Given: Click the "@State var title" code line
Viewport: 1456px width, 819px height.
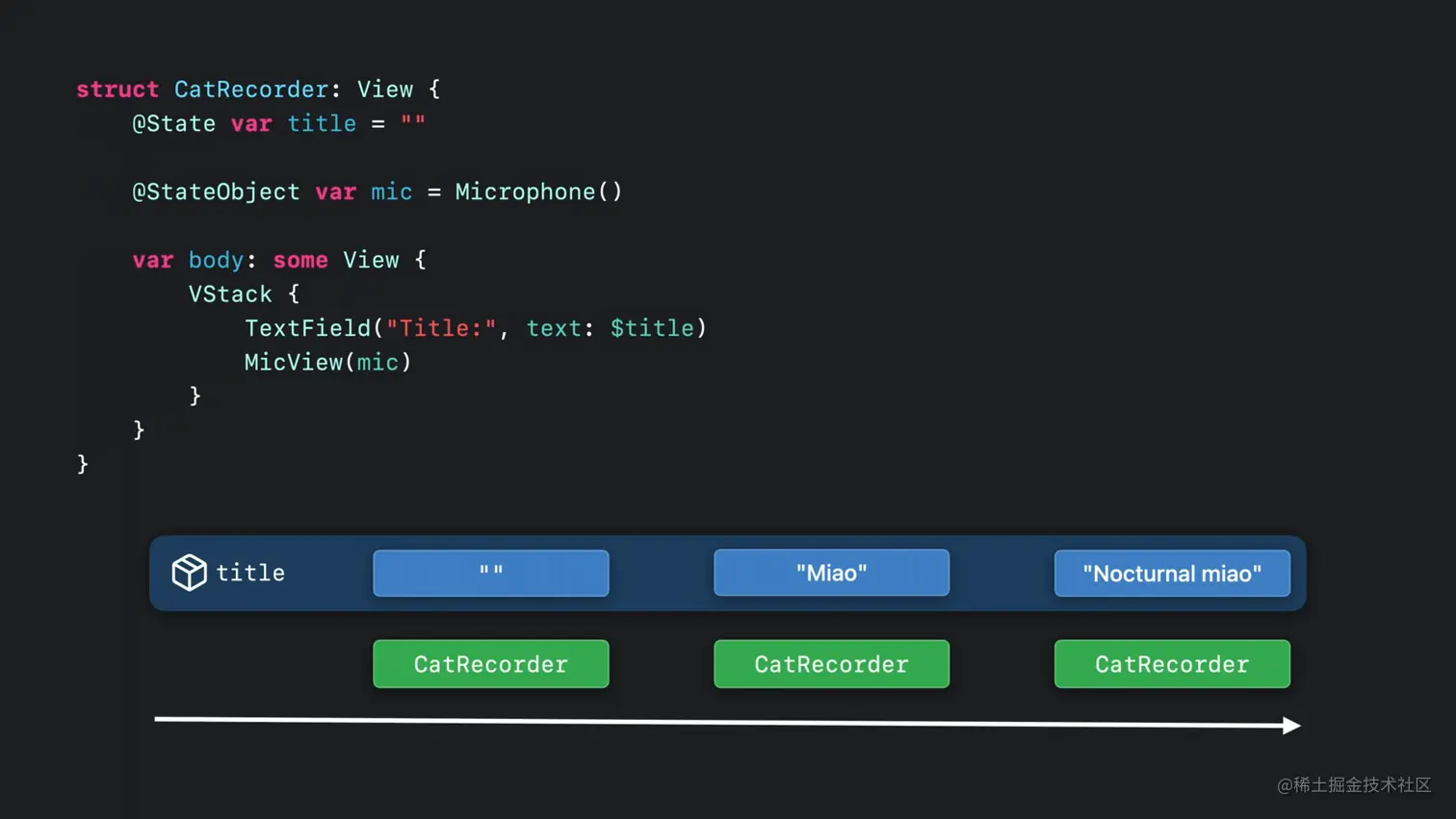Looking at the screenshot, I should tap(278, 123).
